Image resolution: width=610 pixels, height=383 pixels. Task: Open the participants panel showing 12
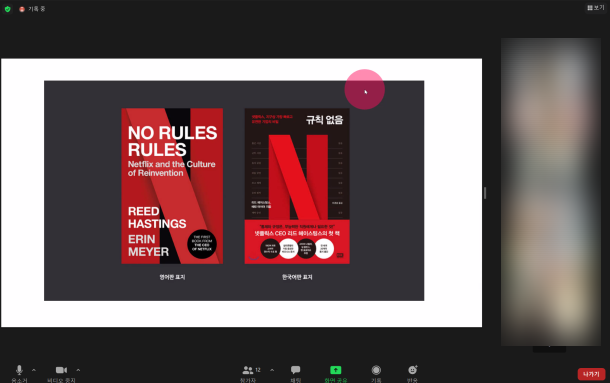(251, 370)
